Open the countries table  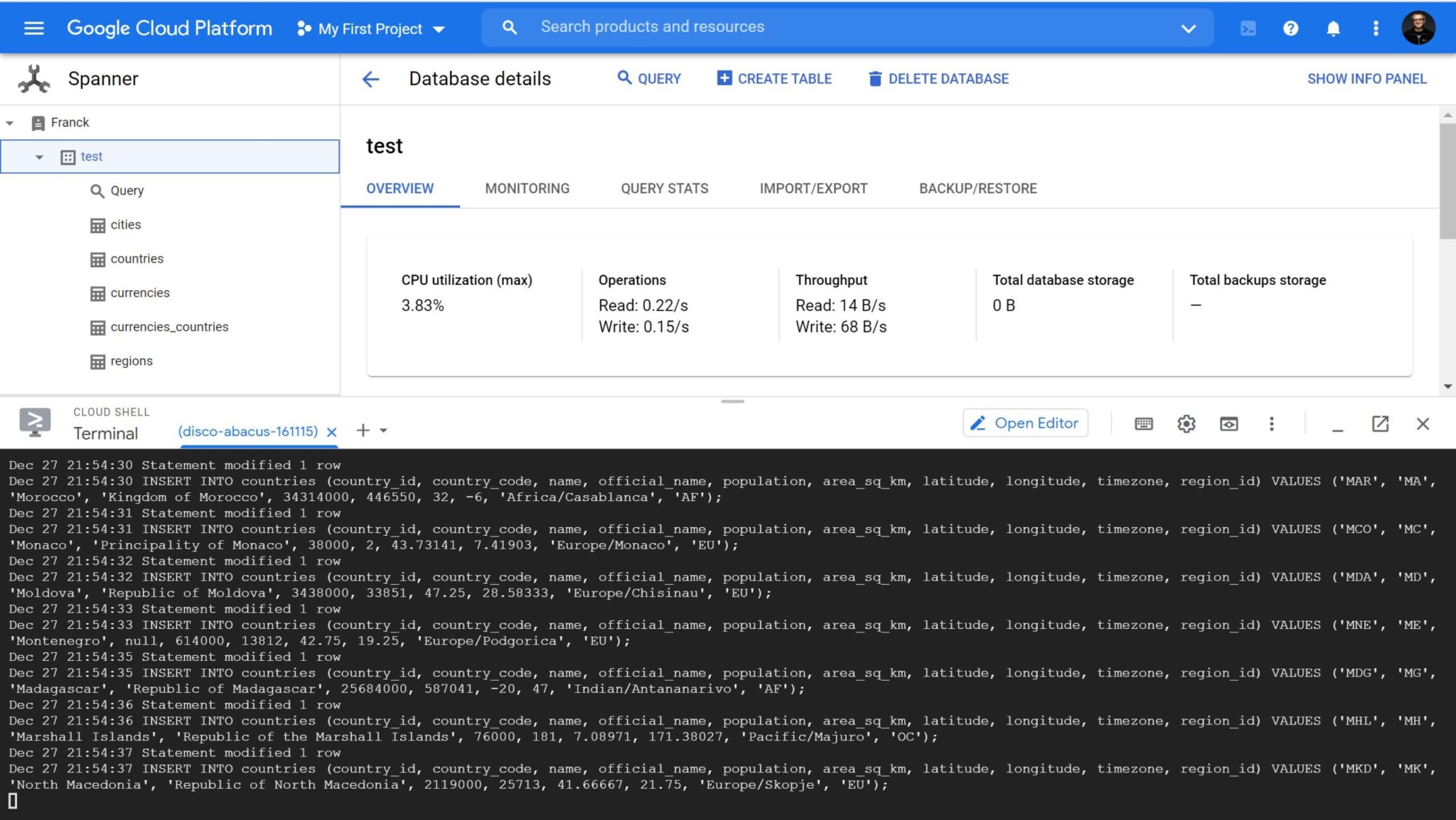[136, 259]
